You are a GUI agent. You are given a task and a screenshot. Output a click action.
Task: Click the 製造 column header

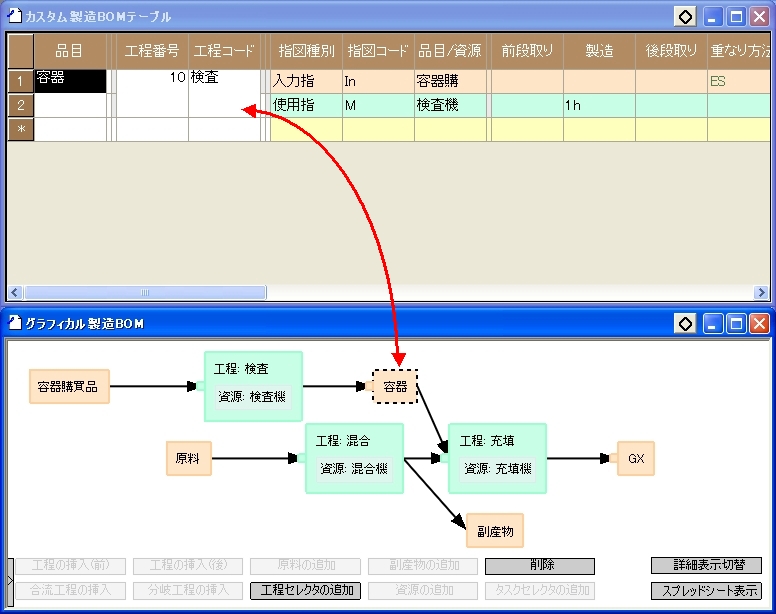pyautogui.click(x=599, y=51)
